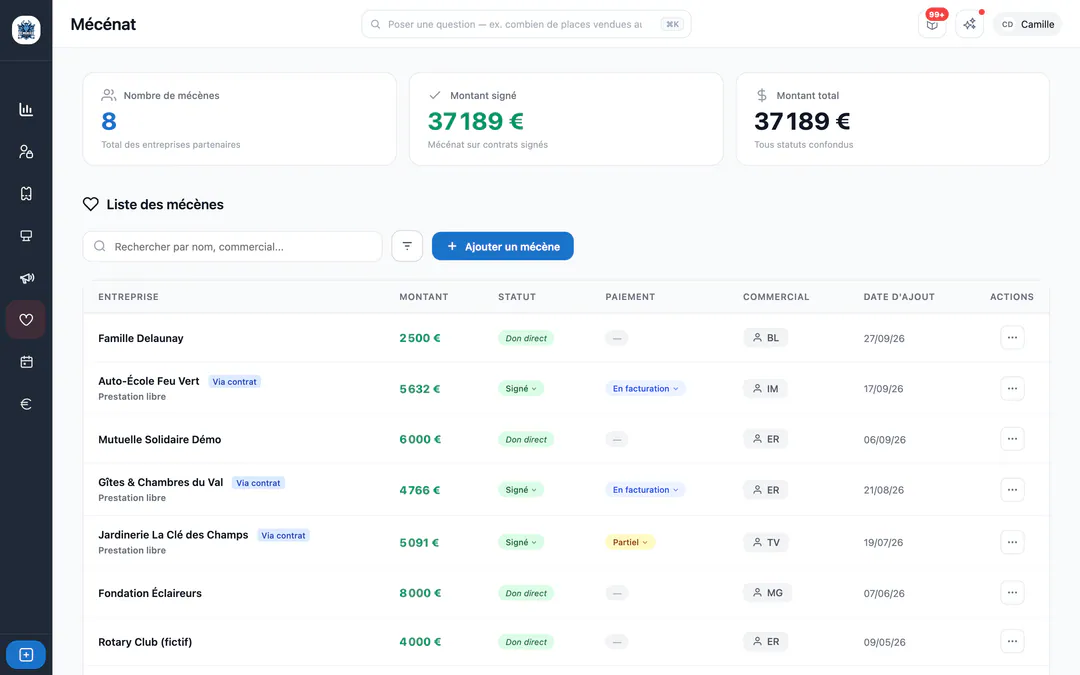The width and height of the screenshot is (1080, 675).
Task: Expand Signé status dropdown for Gîtes & Chambres du Val
Action: (x=521, y=490)
